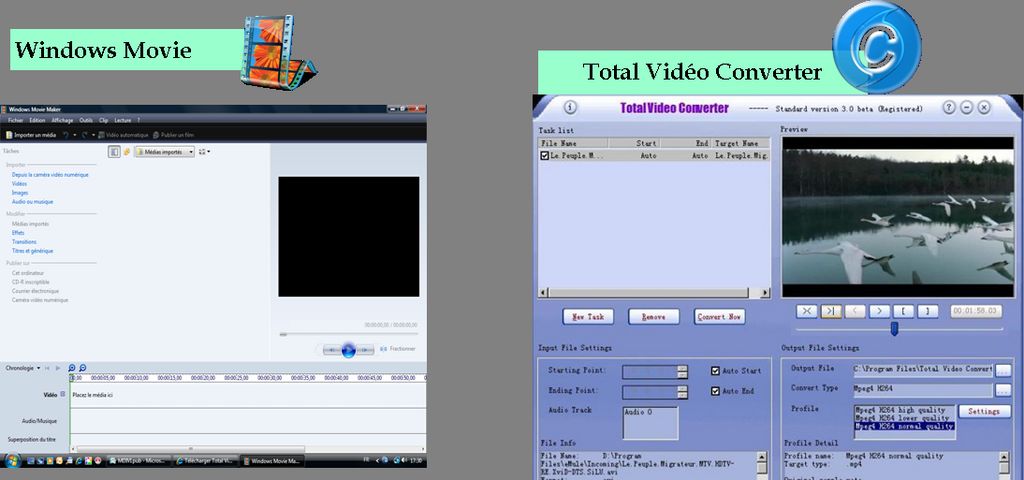Open the Lecture menu in Movie Maker

point(123,120)
